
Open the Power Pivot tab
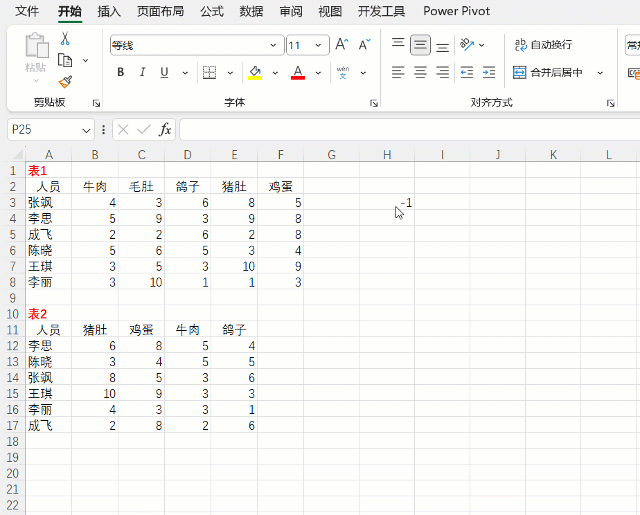coord(456,11)
